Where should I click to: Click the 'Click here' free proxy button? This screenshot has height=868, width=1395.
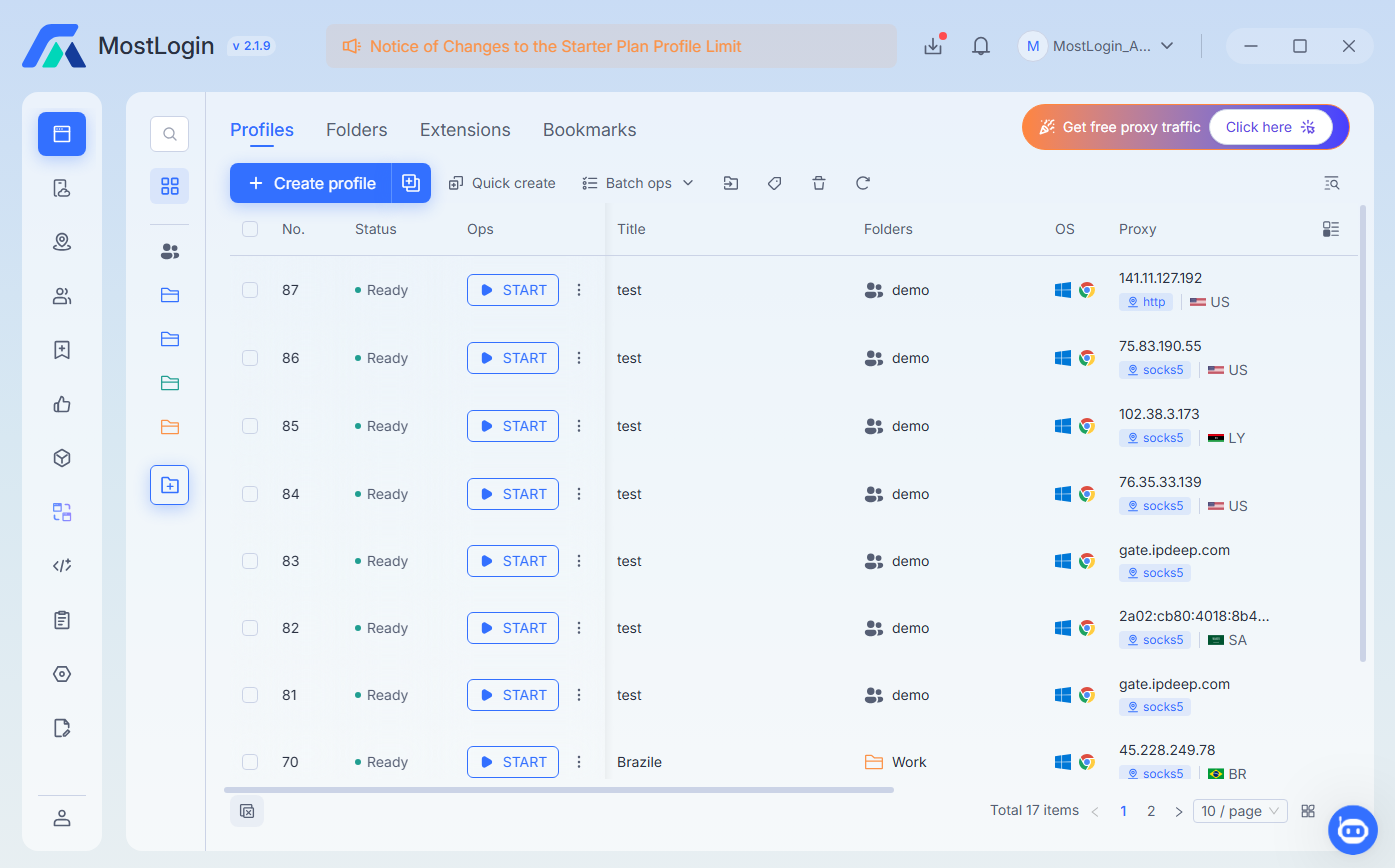pos(1271,127)
